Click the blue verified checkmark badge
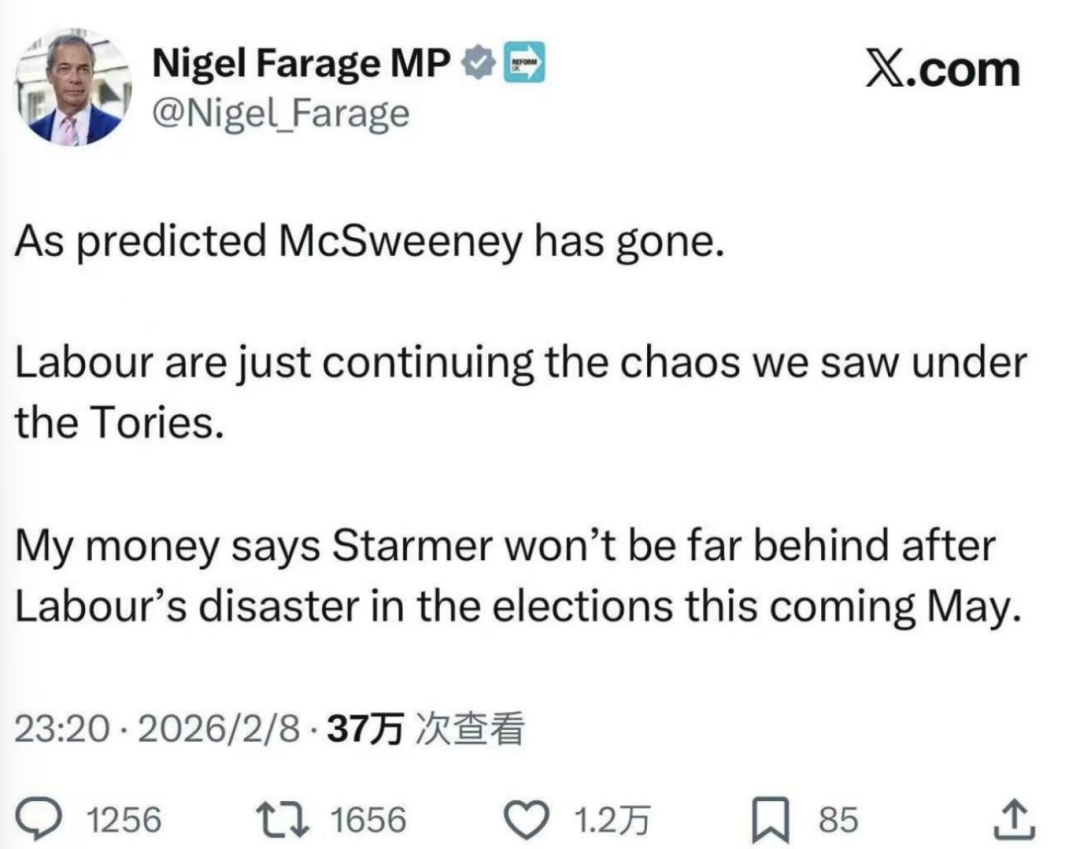 (481, 66)
